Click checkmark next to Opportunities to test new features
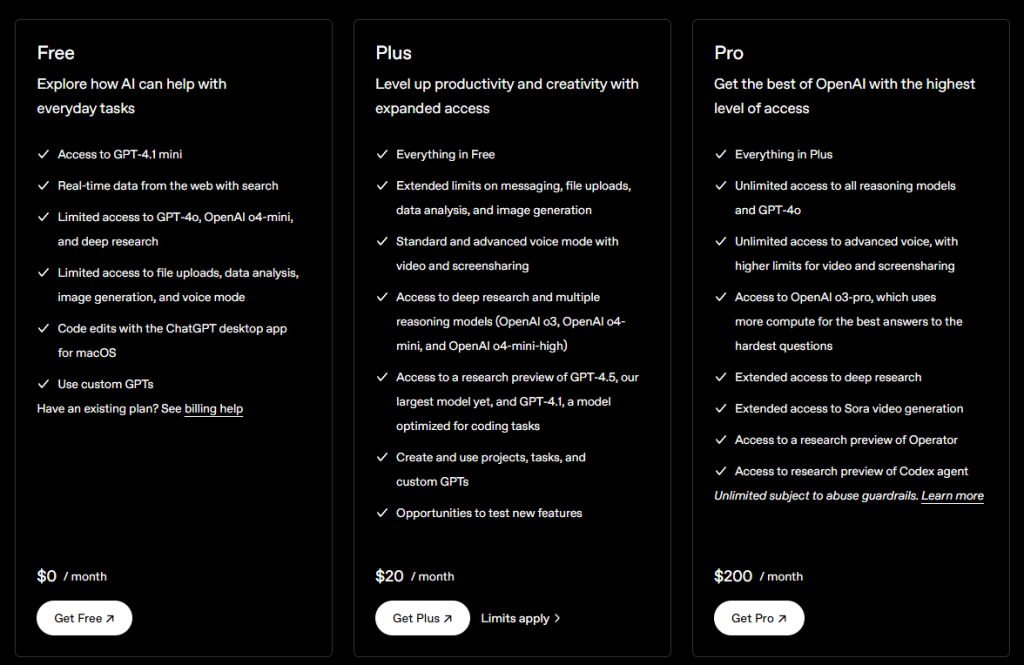This screenshot has height=665, width=1024. click(x=382, y=513)
